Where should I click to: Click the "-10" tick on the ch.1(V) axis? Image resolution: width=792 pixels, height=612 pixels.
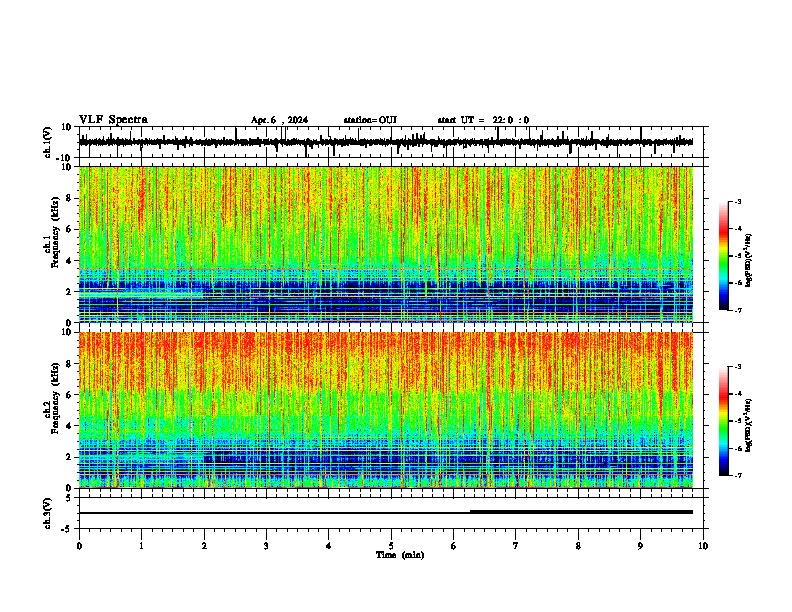coord(65,158)
